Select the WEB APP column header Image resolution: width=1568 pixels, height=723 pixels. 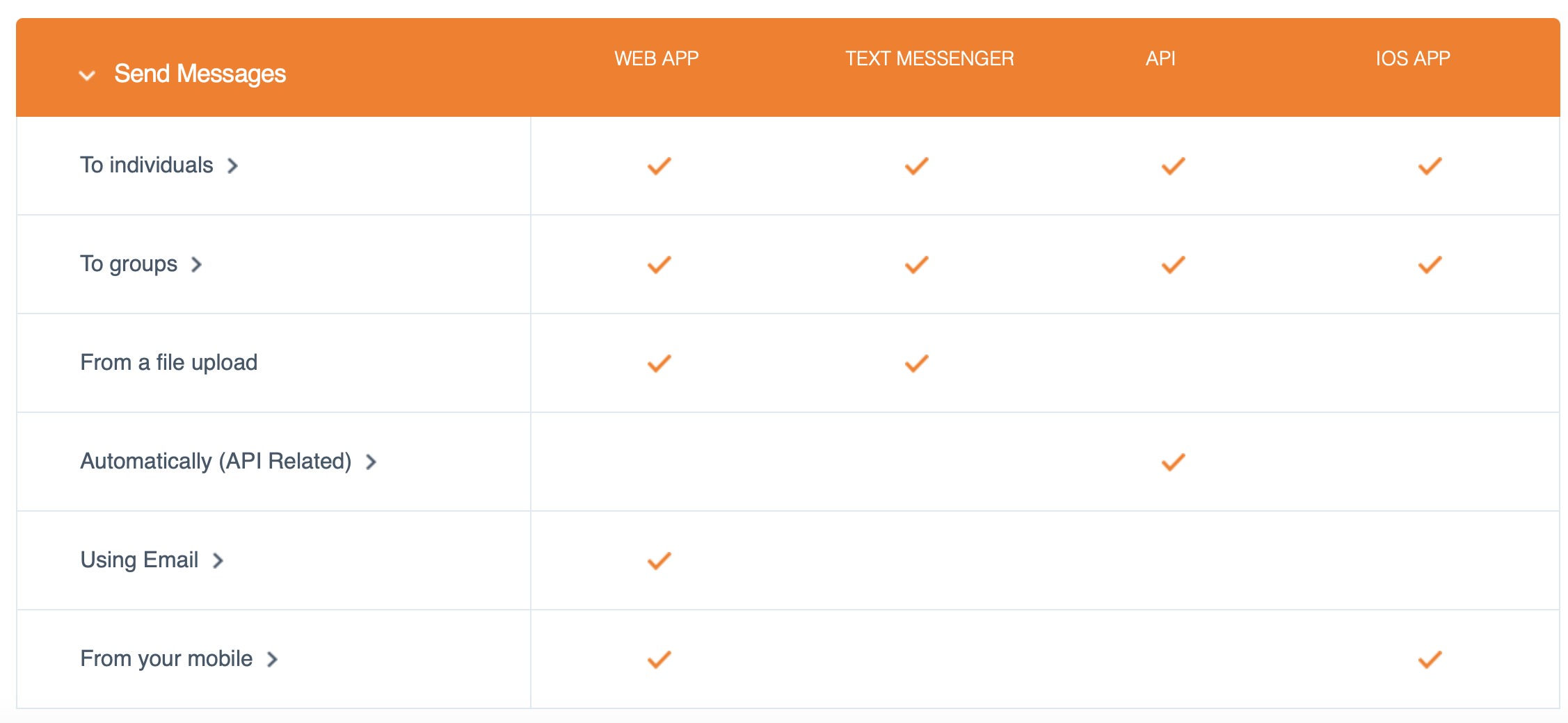tap(656, 58)
